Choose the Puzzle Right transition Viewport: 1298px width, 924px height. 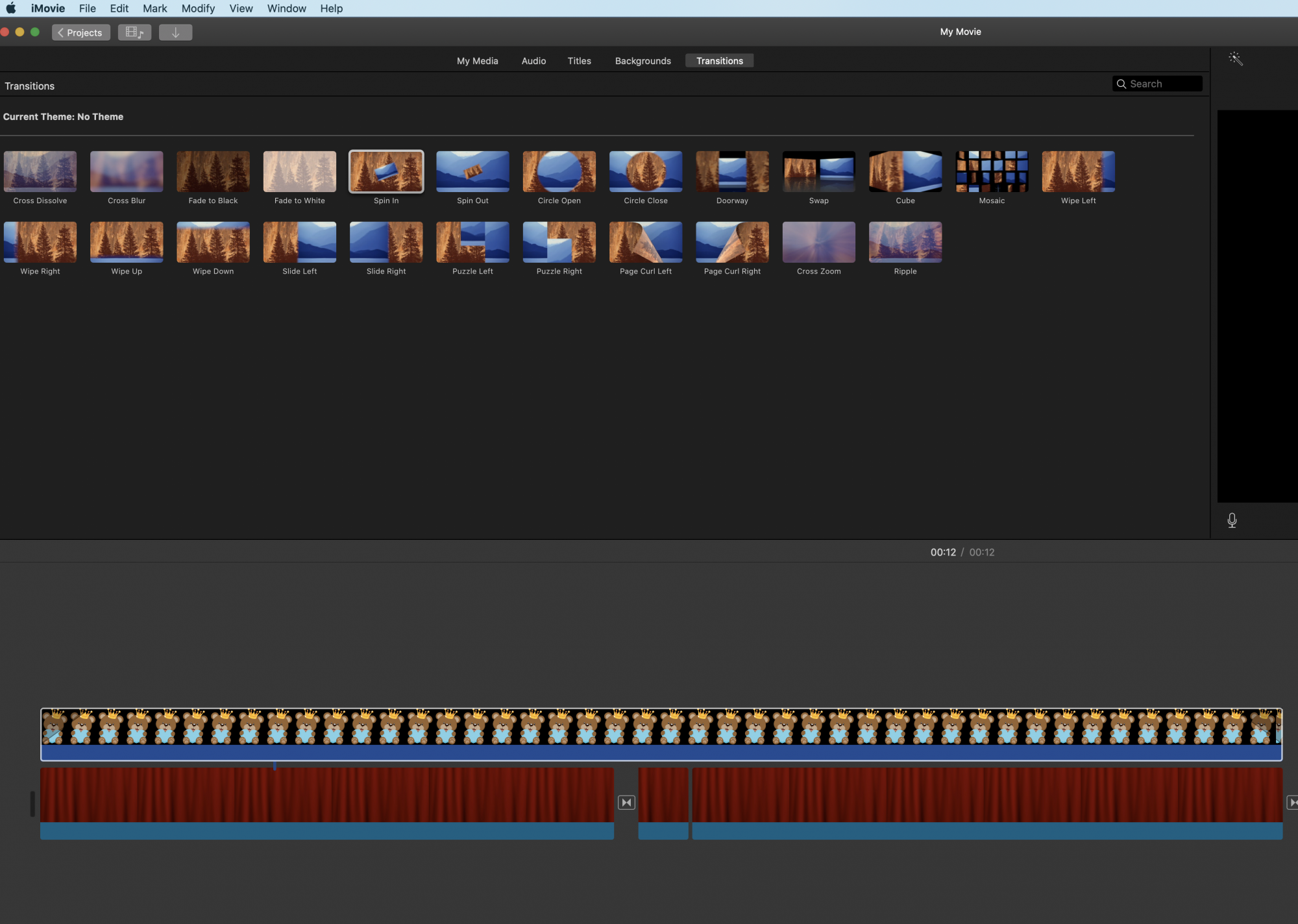(x=559, y=242)
